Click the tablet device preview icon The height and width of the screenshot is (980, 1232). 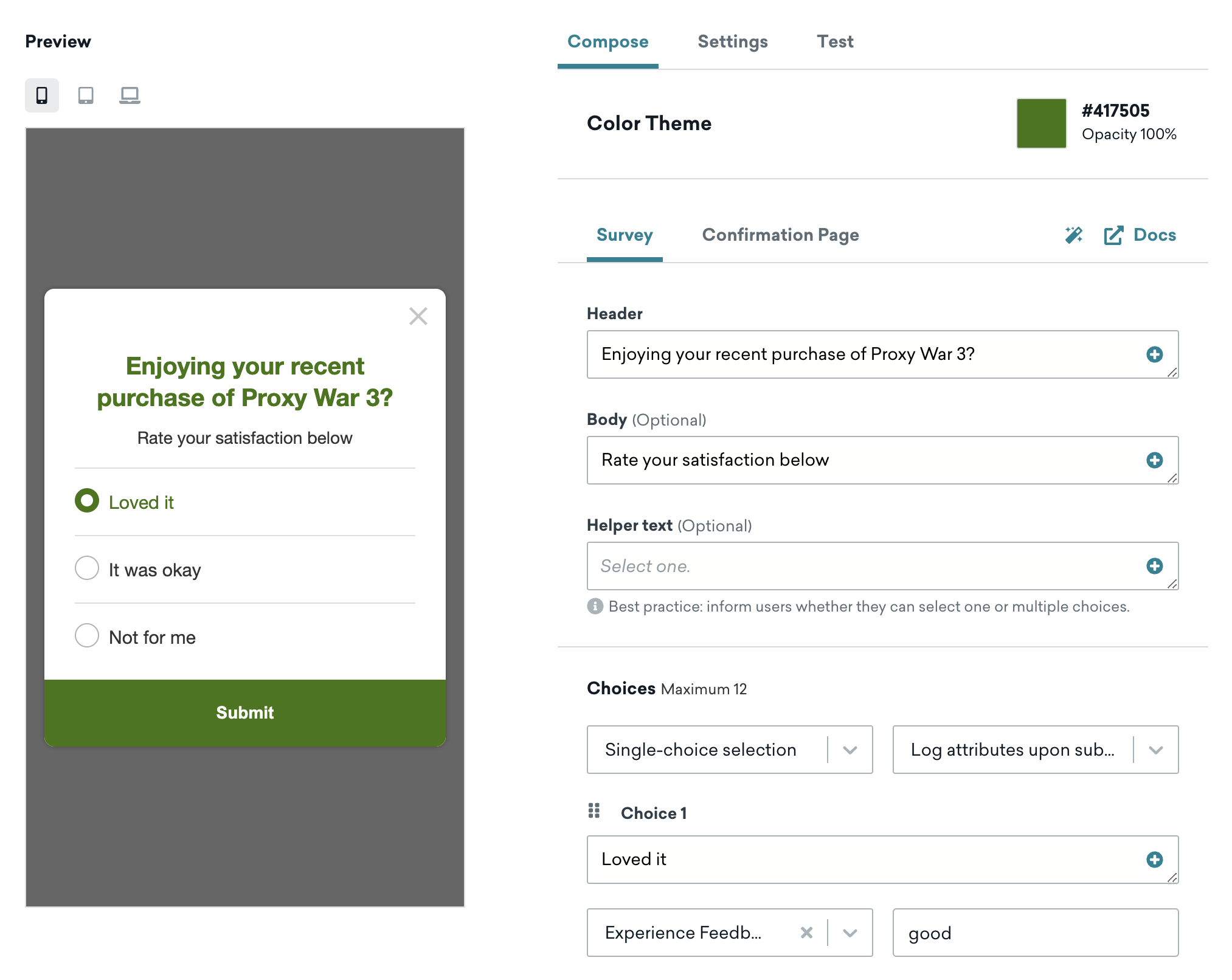coord(85,96)
